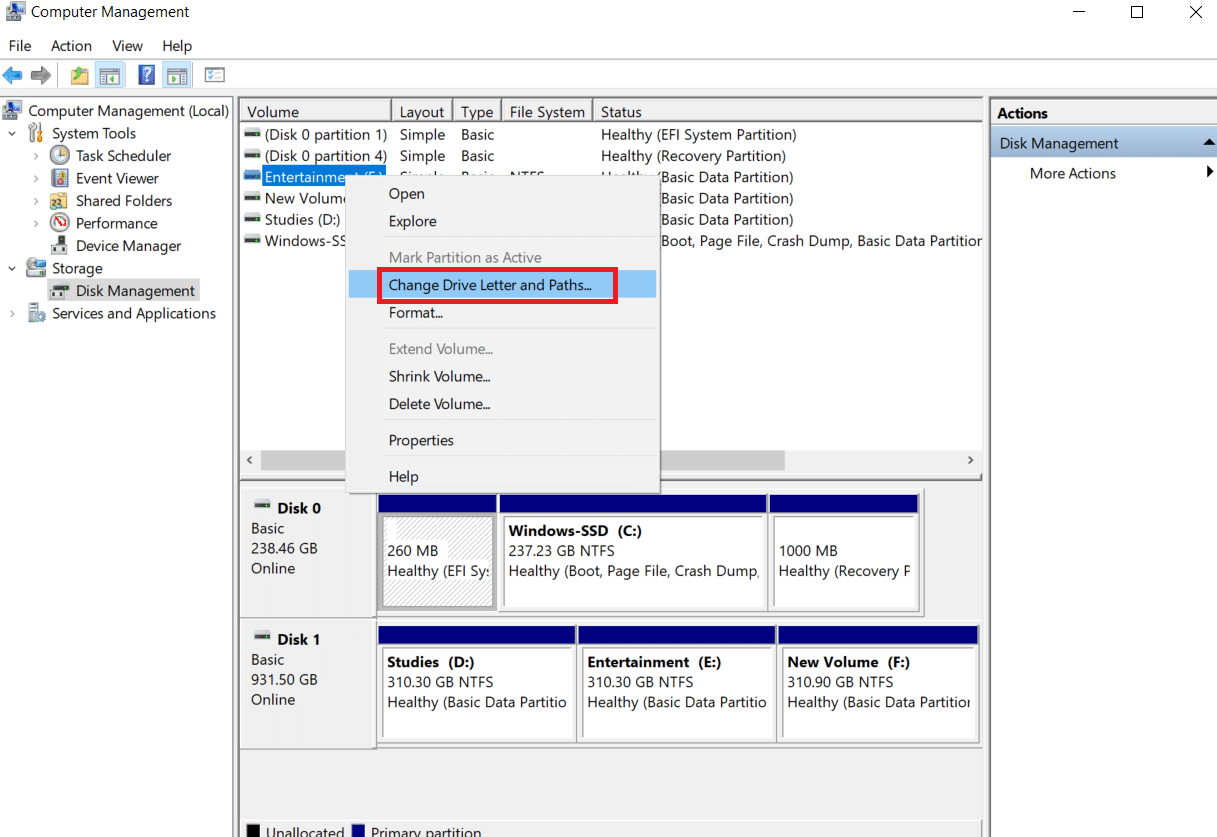Select (Disk 0 partition 1) volume row
Viewport: 1217px width, 837px height.
click(x=612, y=134)
